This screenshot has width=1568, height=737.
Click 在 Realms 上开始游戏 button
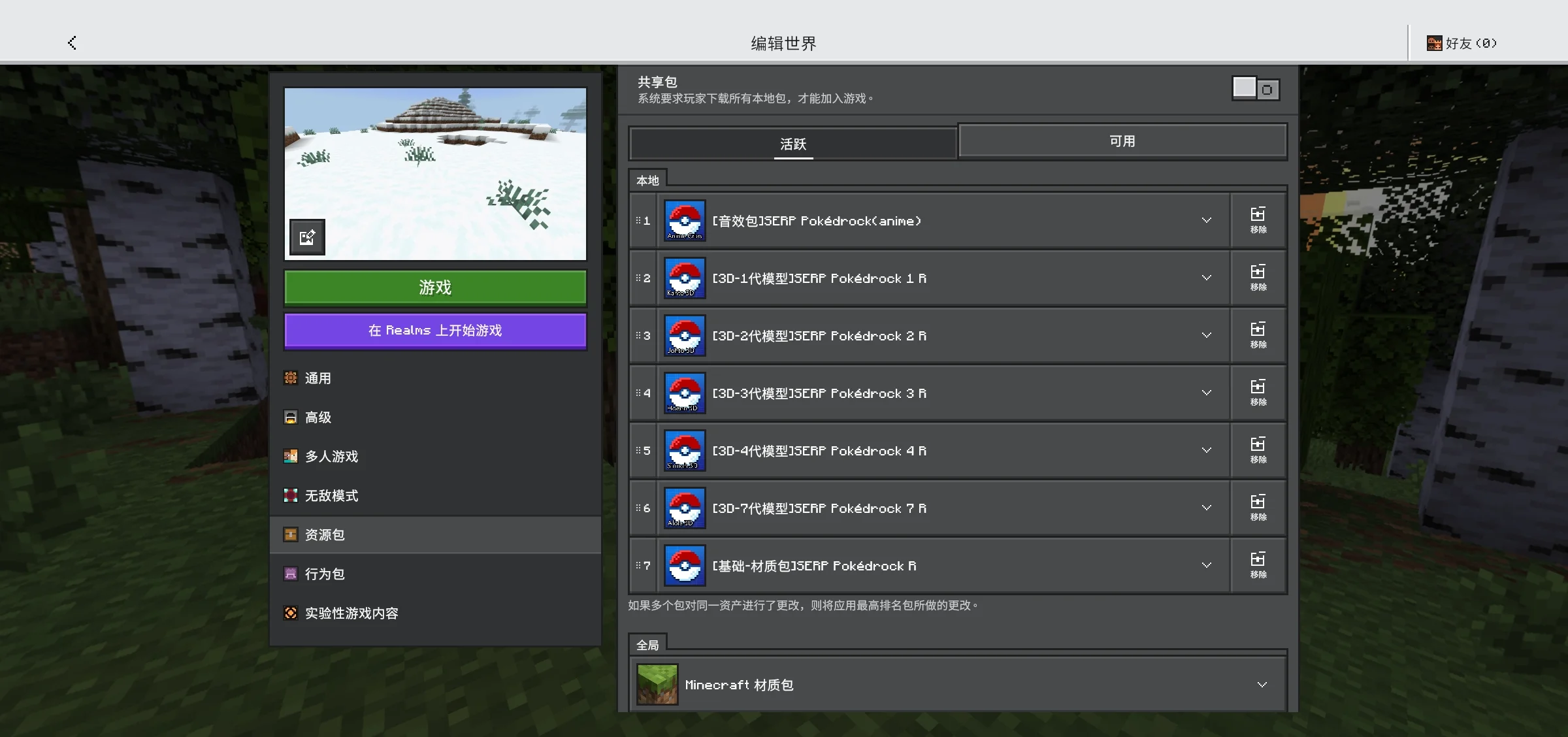(x=435, y=331)
